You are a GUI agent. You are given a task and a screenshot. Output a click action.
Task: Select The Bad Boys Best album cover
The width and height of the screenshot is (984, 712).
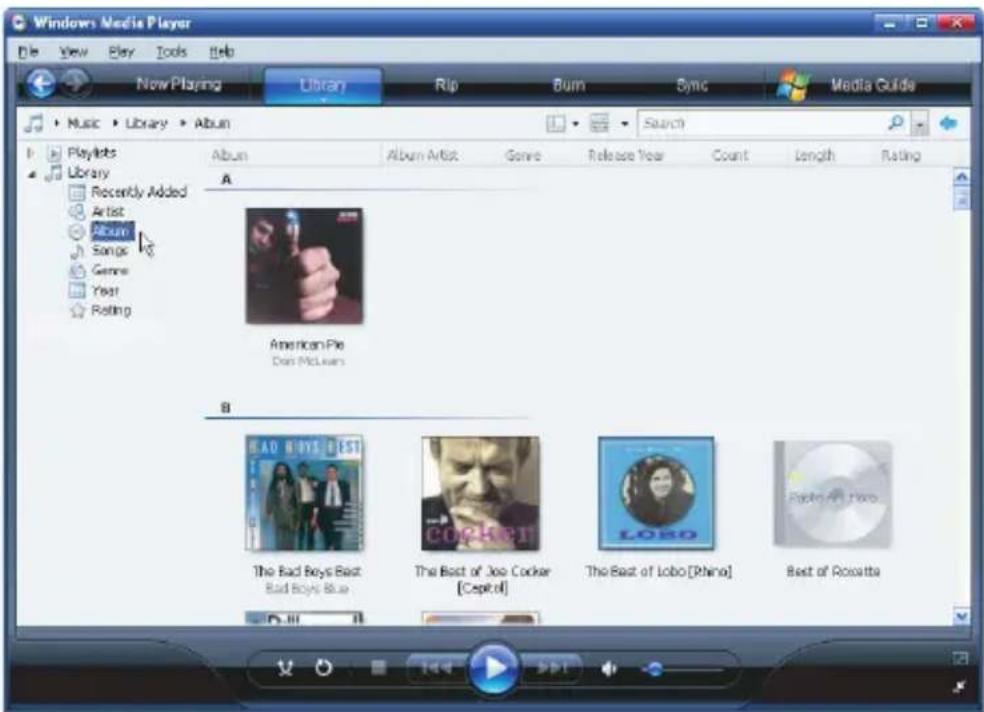click(304, 493)
